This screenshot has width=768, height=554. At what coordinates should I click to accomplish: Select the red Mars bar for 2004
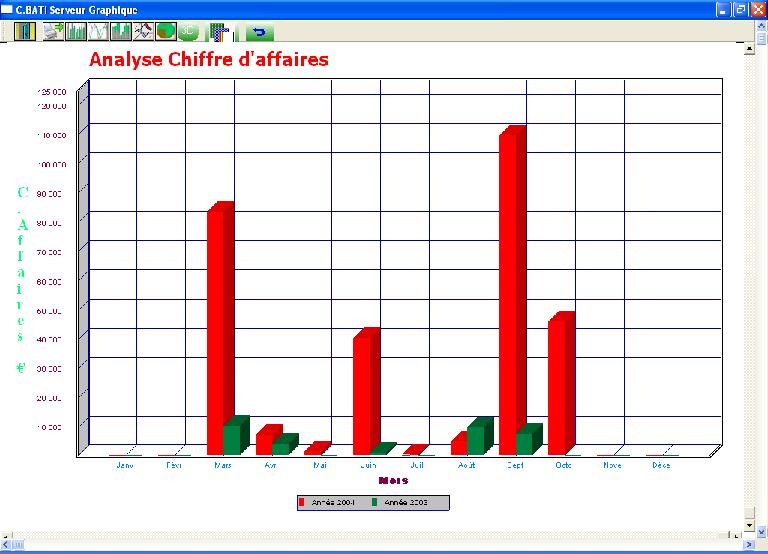tap(216, 330)
